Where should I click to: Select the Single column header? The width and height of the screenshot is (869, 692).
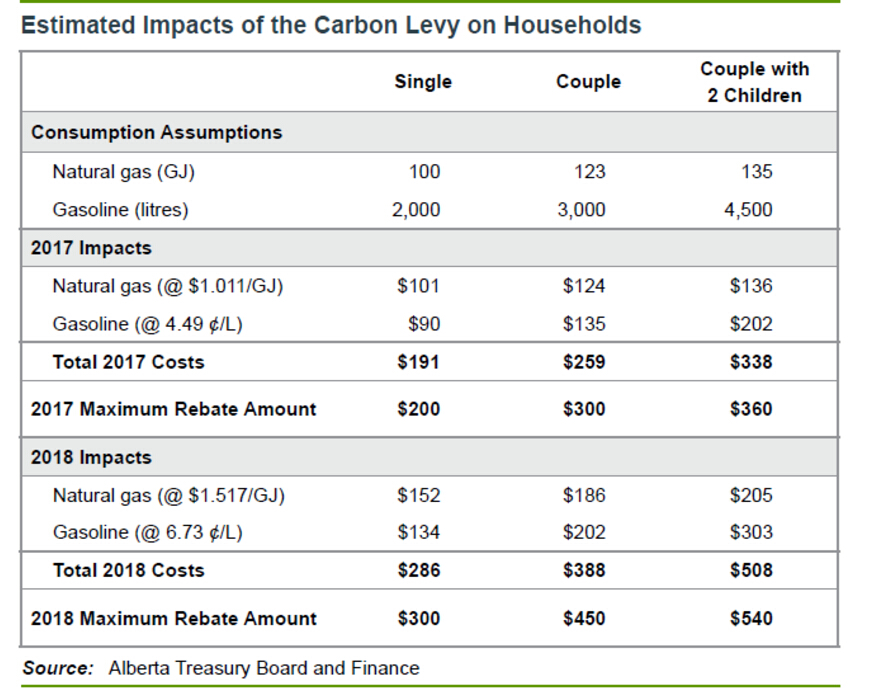click(x=423, y=82)
